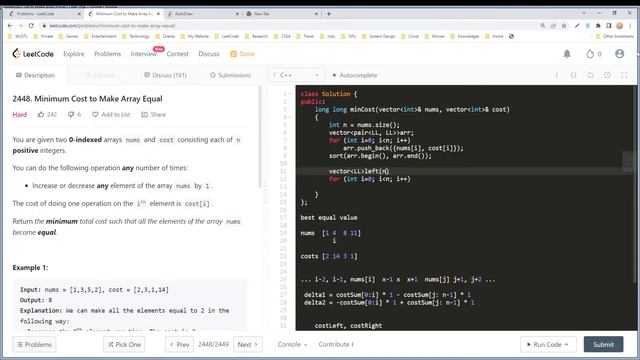Click the Pick One button
This screenshot has width=640, height=360.
click(x=124, y=344)
